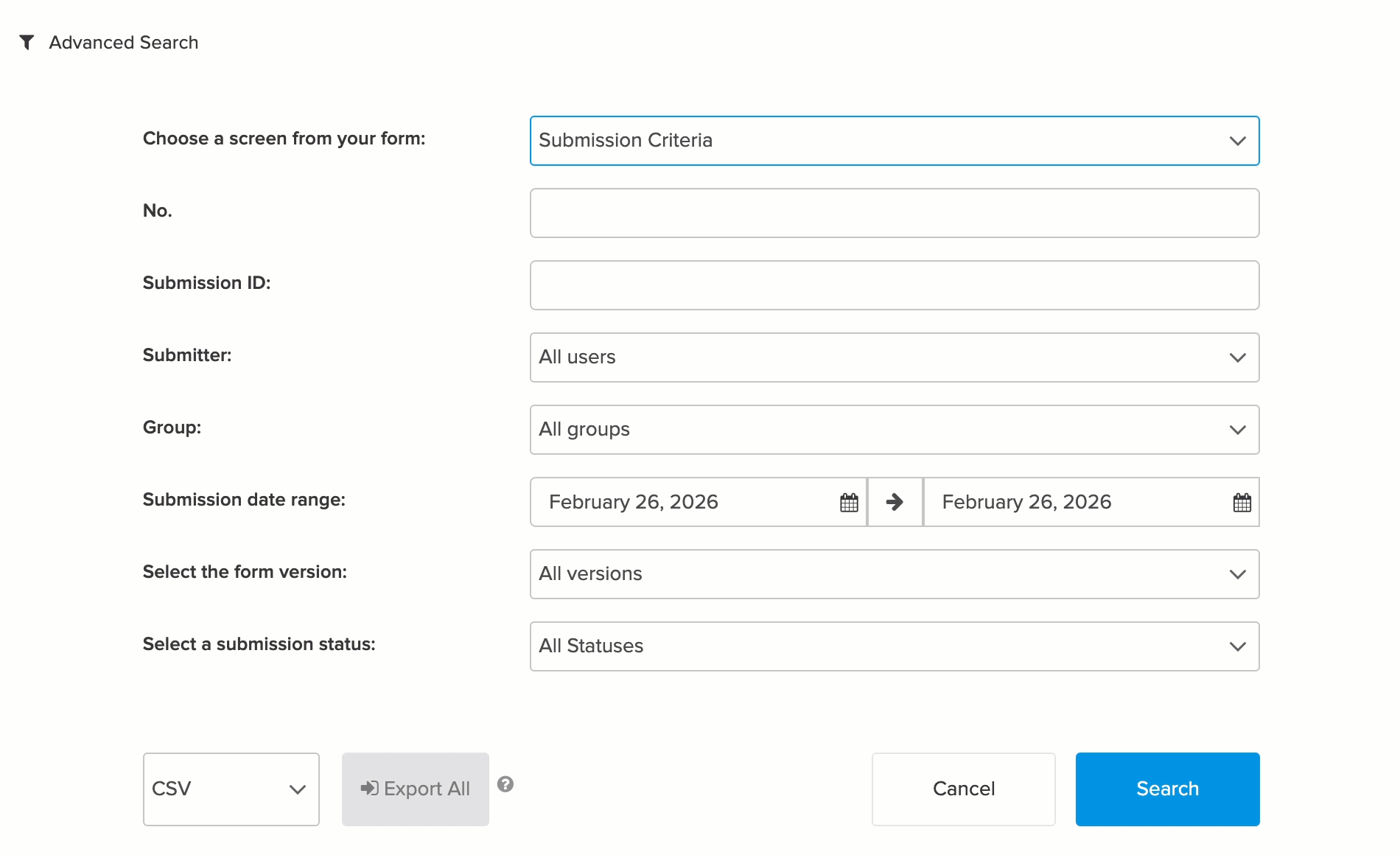Click the arrow icon between the two dates
The image size is (1400, 855).
click(894, 502)
